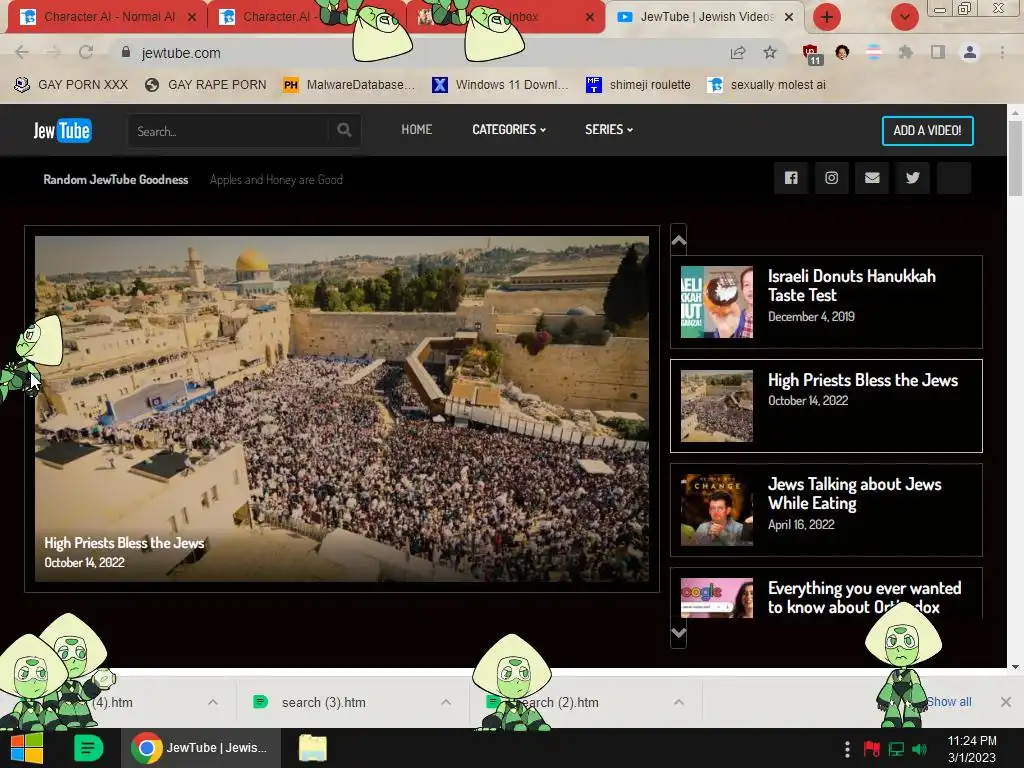Click the red flag tray icon
This screenshot has height=768, width=1024.
[871, 748]
